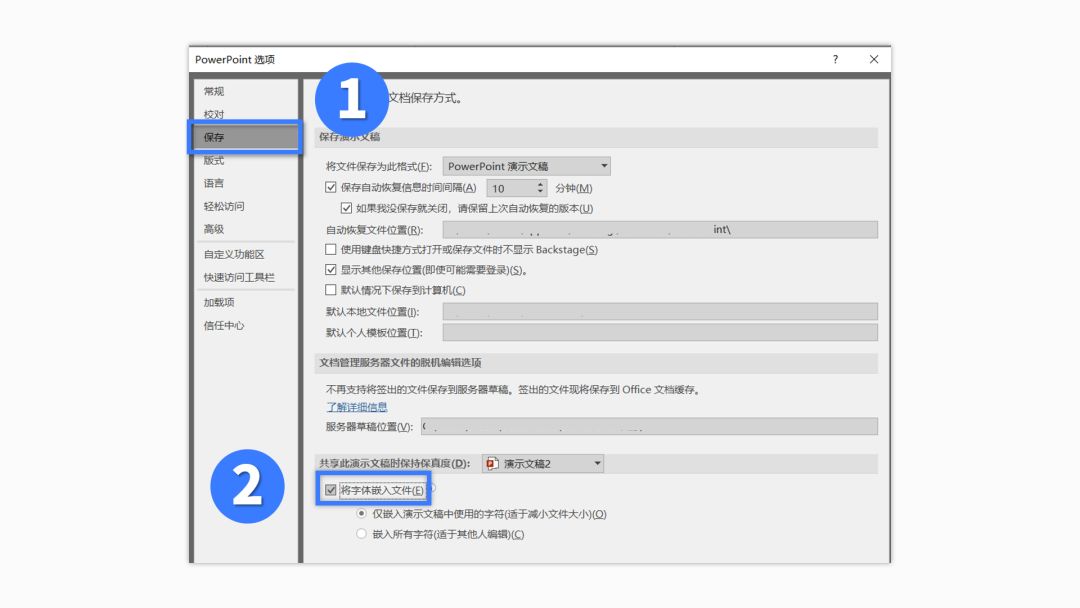This screenshot has width=1080, height=608.
Task: Click the 不再支持将签出的文件 description text
Action: coord(514,389)
